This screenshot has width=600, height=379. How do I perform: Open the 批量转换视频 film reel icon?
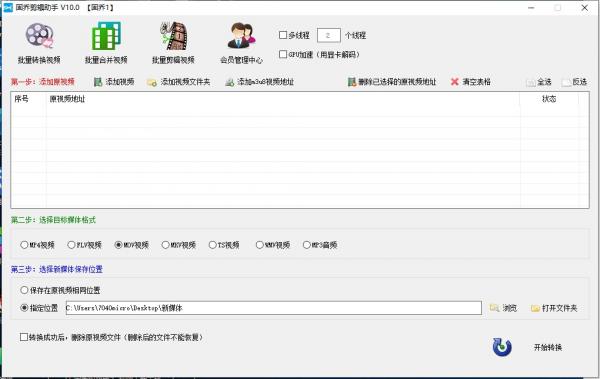point(39,36)
